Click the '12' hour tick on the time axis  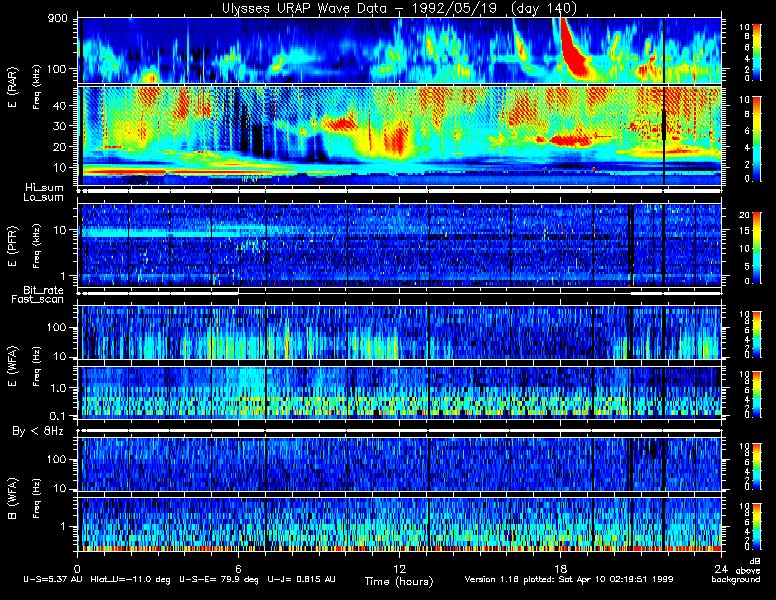click(399, 568)
